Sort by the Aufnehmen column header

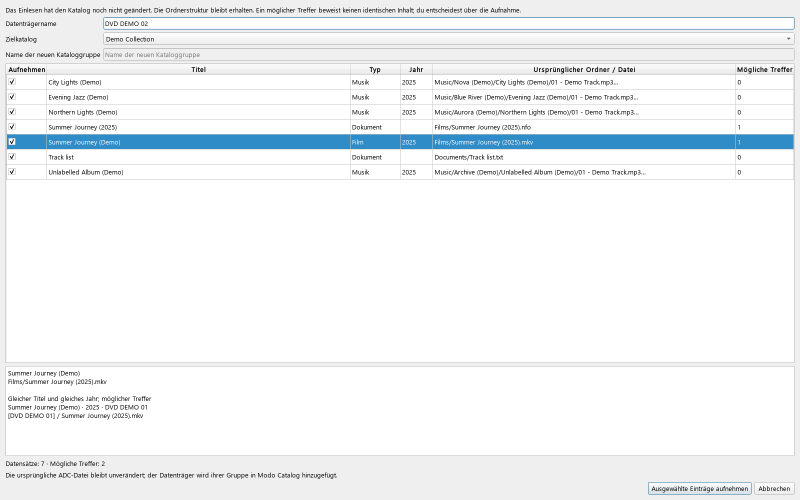click(27, 69)
